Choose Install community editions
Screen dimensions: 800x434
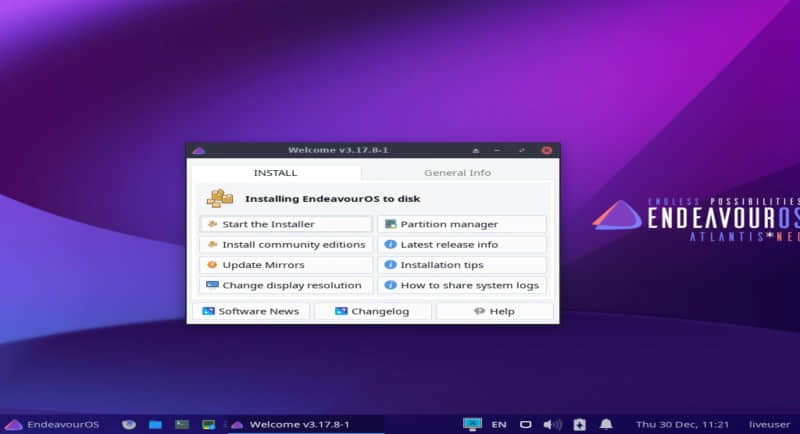[x=285, y=244]
